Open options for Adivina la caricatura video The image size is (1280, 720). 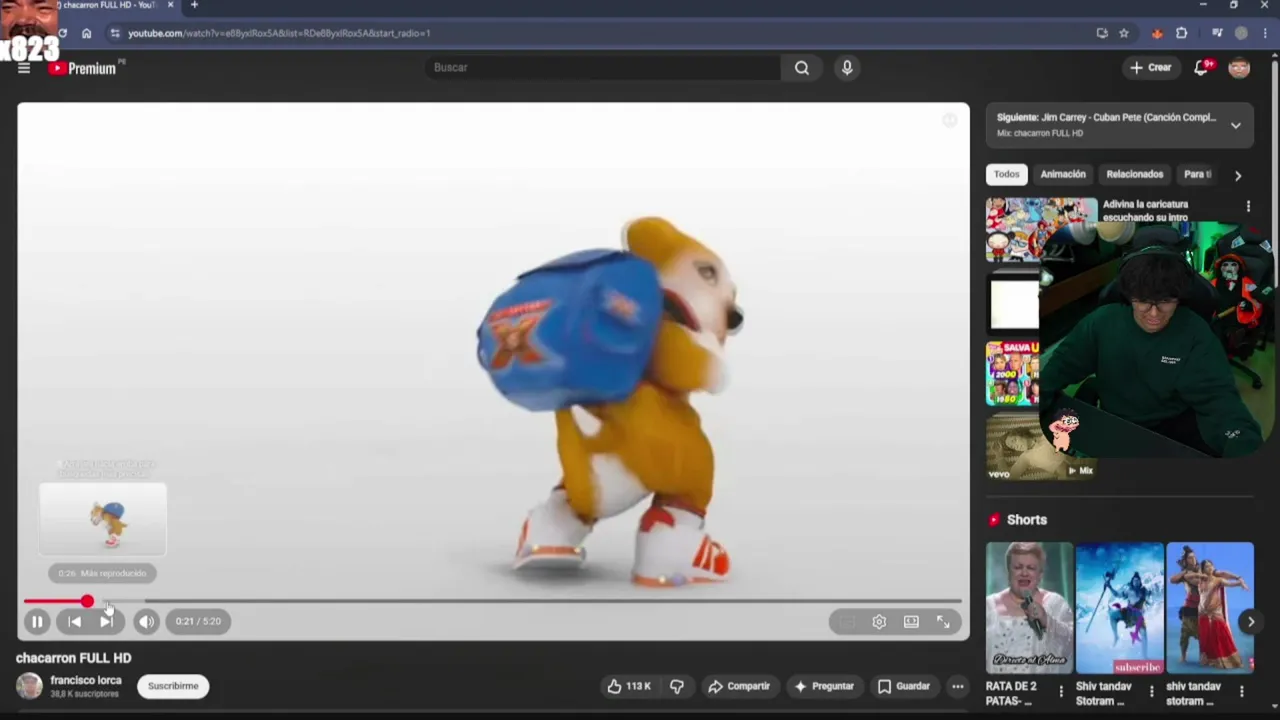coord(1248,206)
